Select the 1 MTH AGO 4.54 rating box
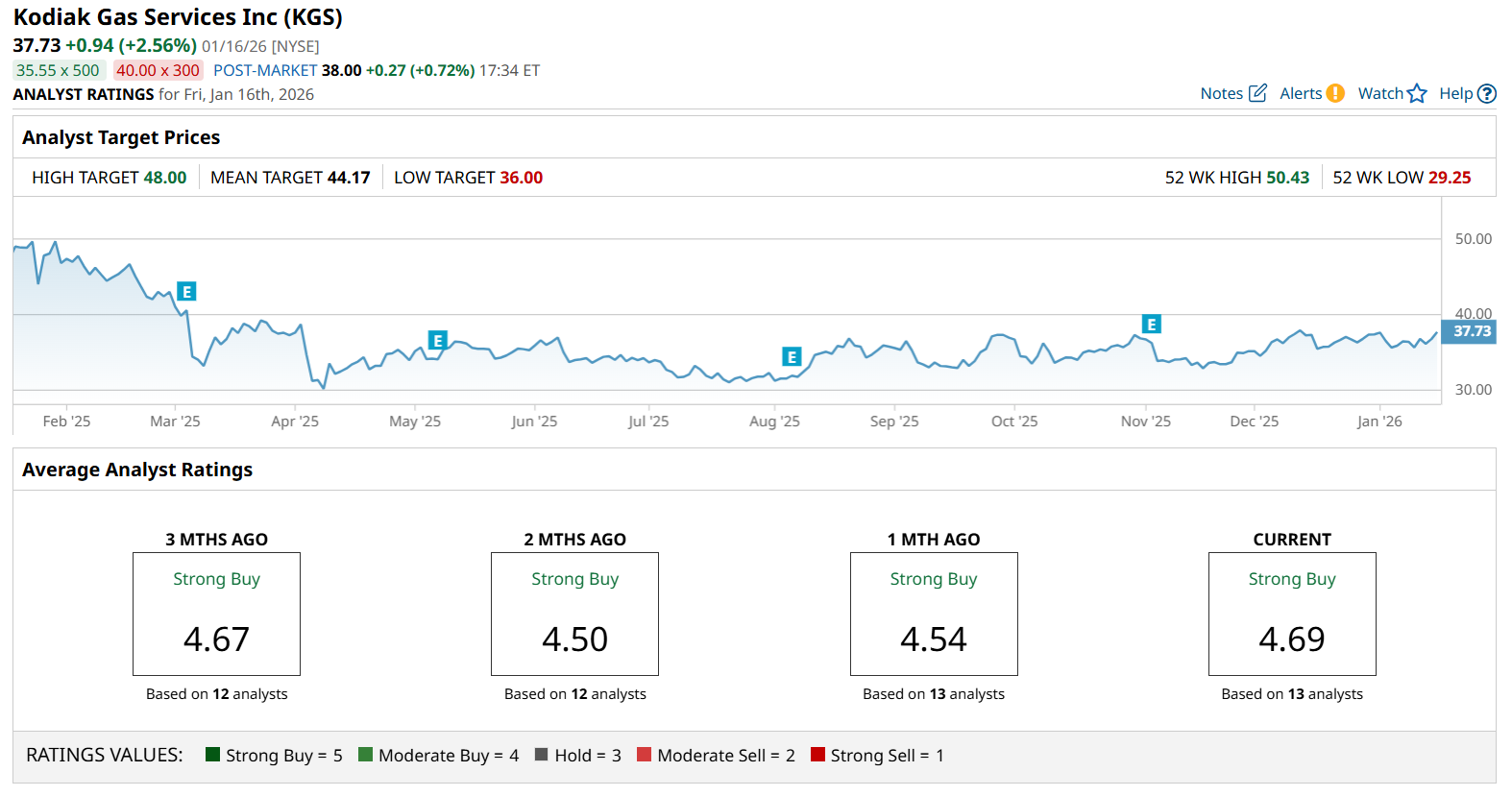Image resolution: width=1512 pixels, height=796 pixels. (934, 614)
